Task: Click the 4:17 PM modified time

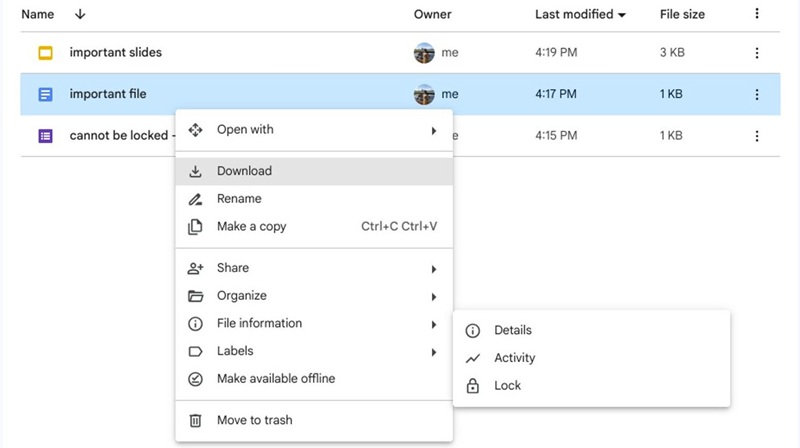Action: [x=556, y=94]
